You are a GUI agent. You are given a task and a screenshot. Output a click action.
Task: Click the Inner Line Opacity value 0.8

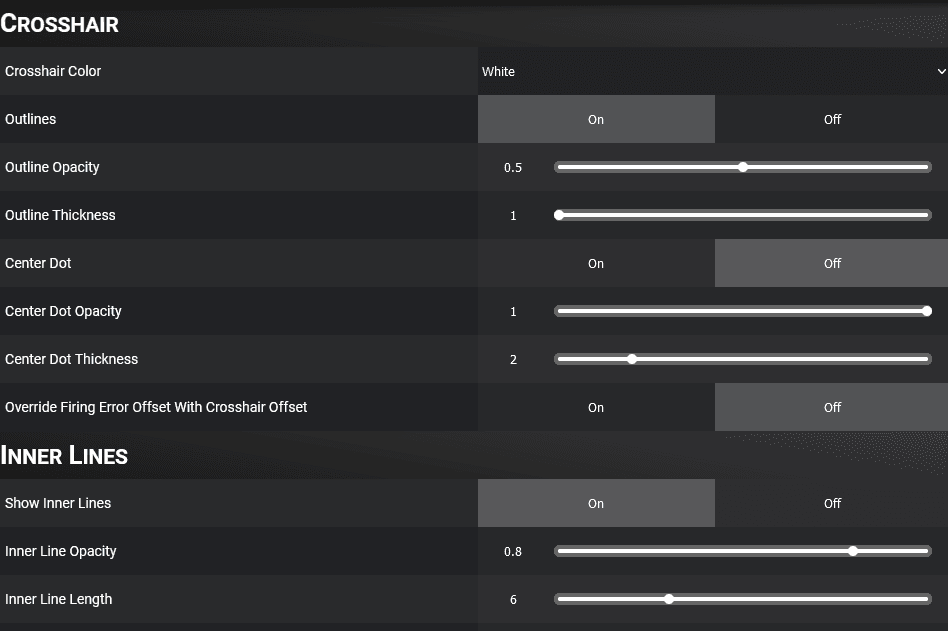coord(513,551)
